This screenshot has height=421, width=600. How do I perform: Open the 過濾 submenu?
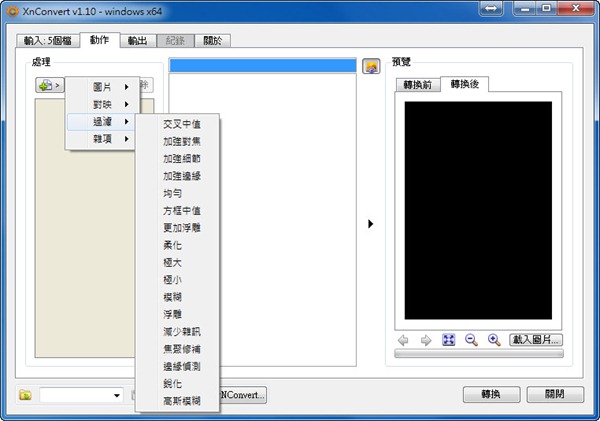(x=103, y=122)
